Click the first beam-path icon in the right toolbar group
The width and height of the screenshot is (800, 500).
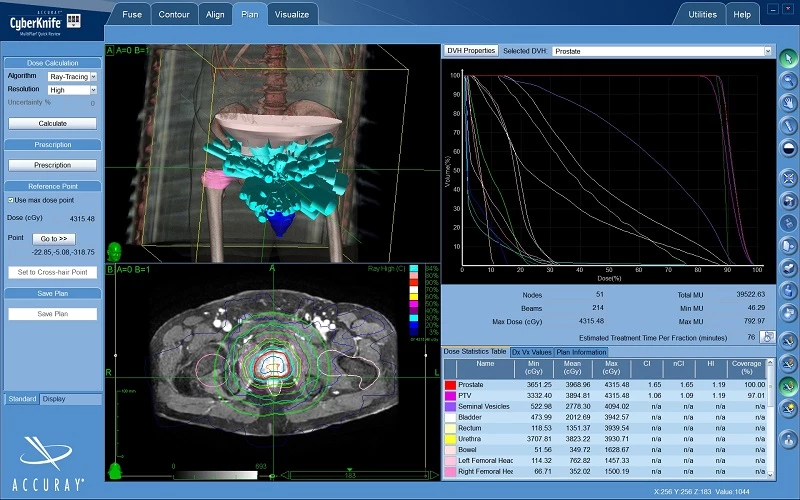[x=788, y=340]
